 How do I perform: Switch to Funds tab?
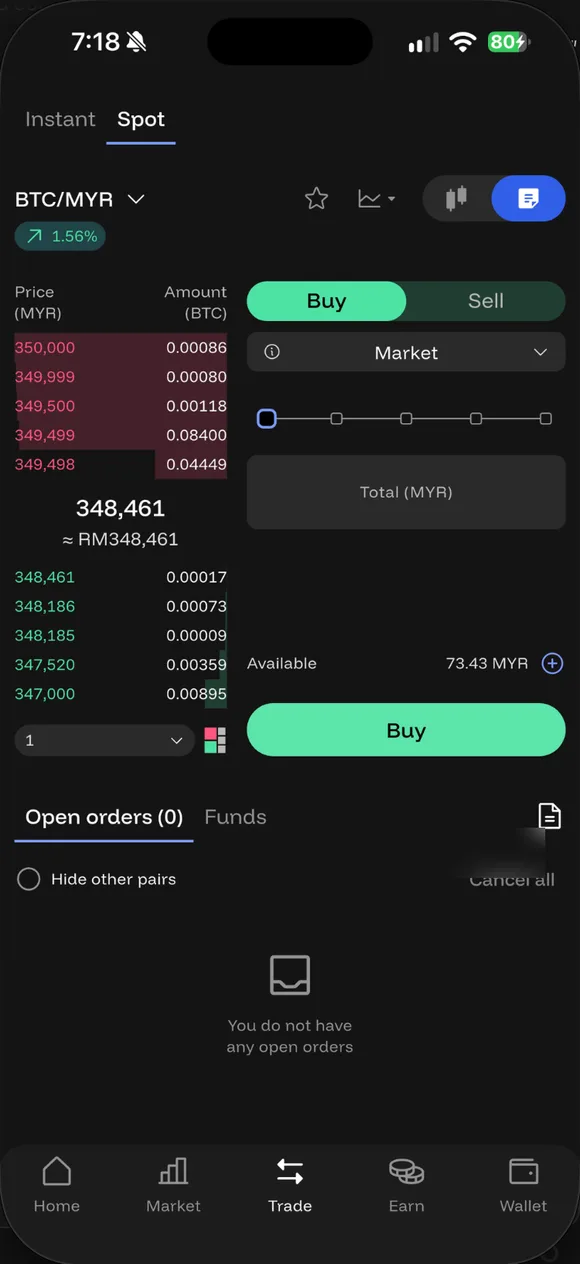click(x=235, y=817)
